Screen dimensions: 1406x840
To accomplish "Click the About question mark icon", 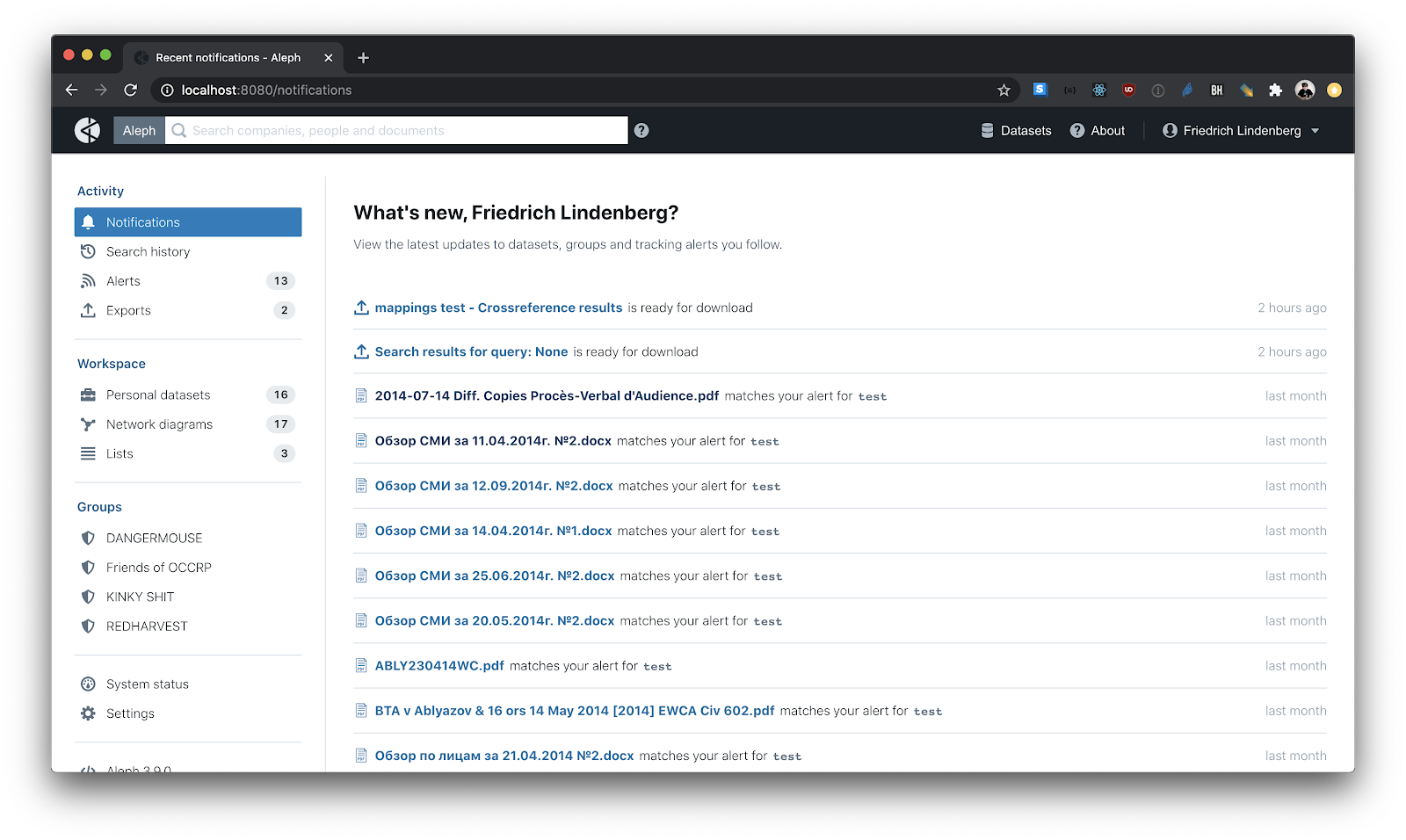I will point(1077,130).
